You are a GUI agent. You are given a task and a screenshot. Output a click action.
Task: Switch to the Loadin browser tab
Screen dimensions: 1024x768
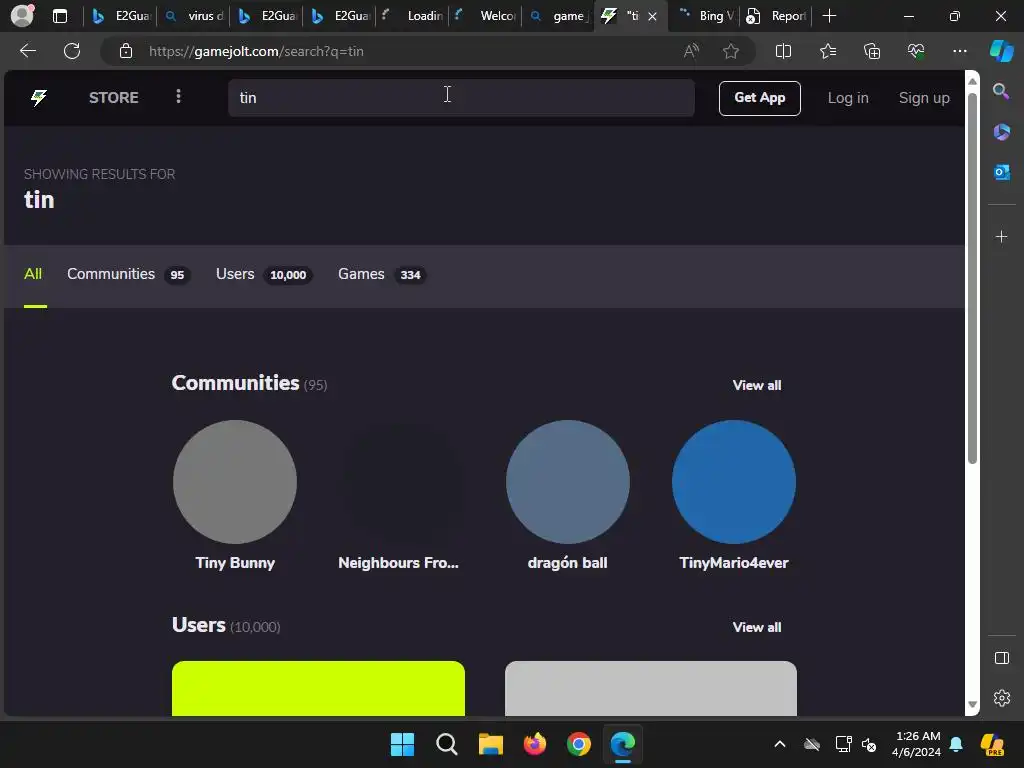(x=413, y=16)
